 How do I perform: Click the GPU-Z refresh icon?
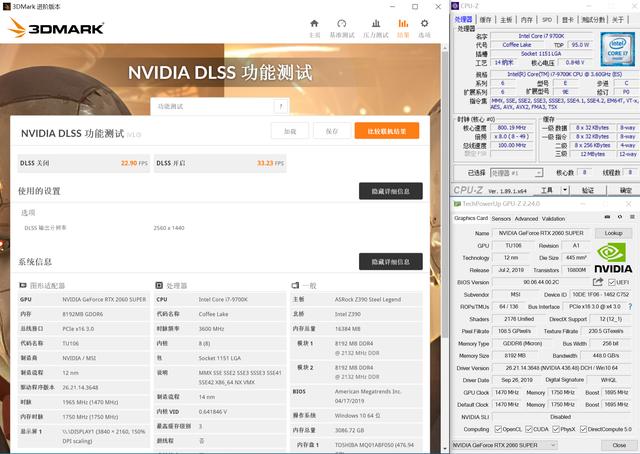click(x=620, y=217)
